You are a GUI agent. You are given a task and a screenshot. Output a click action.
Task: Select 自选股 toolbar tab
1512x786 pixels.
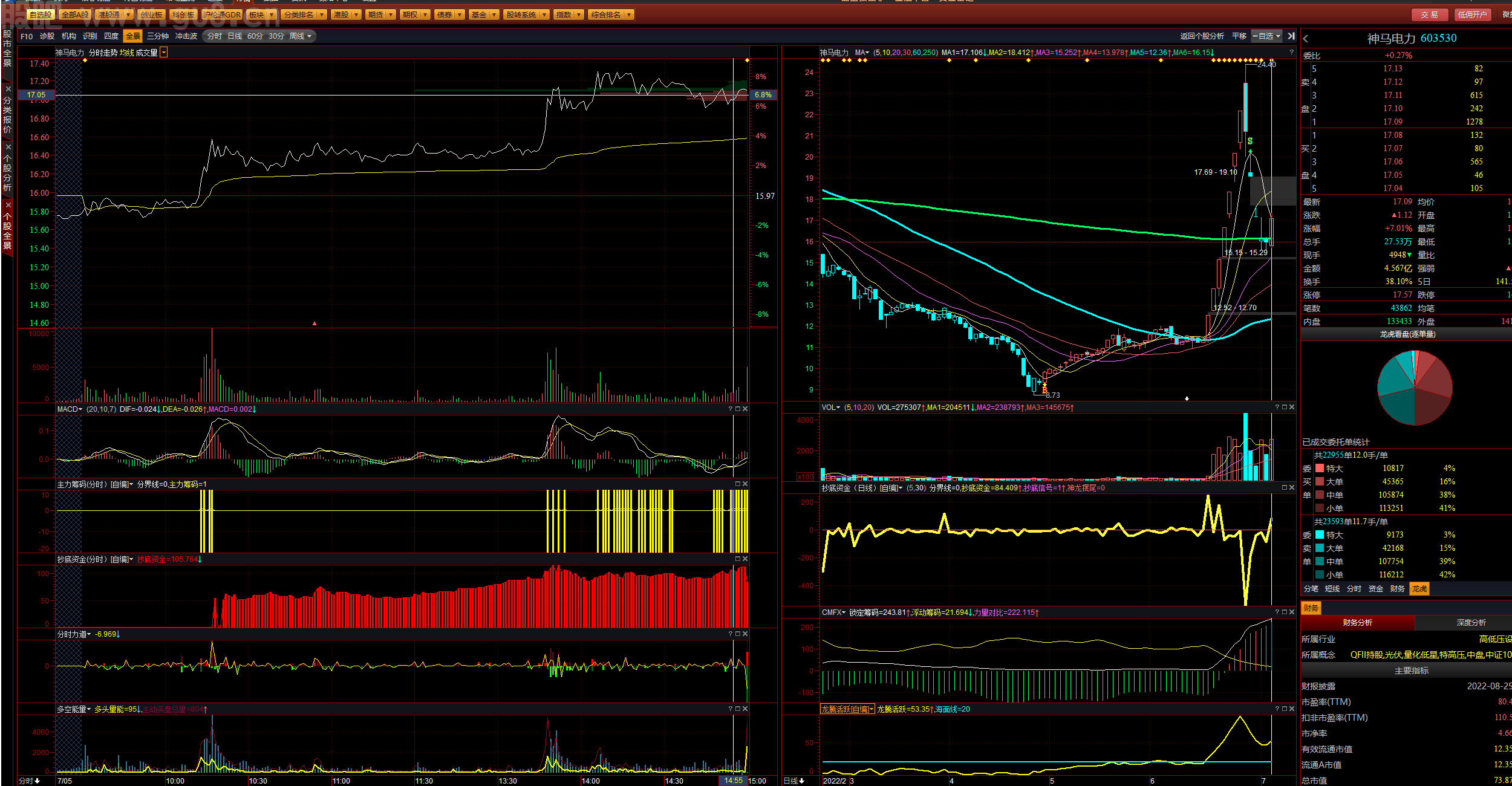(41, 15)
